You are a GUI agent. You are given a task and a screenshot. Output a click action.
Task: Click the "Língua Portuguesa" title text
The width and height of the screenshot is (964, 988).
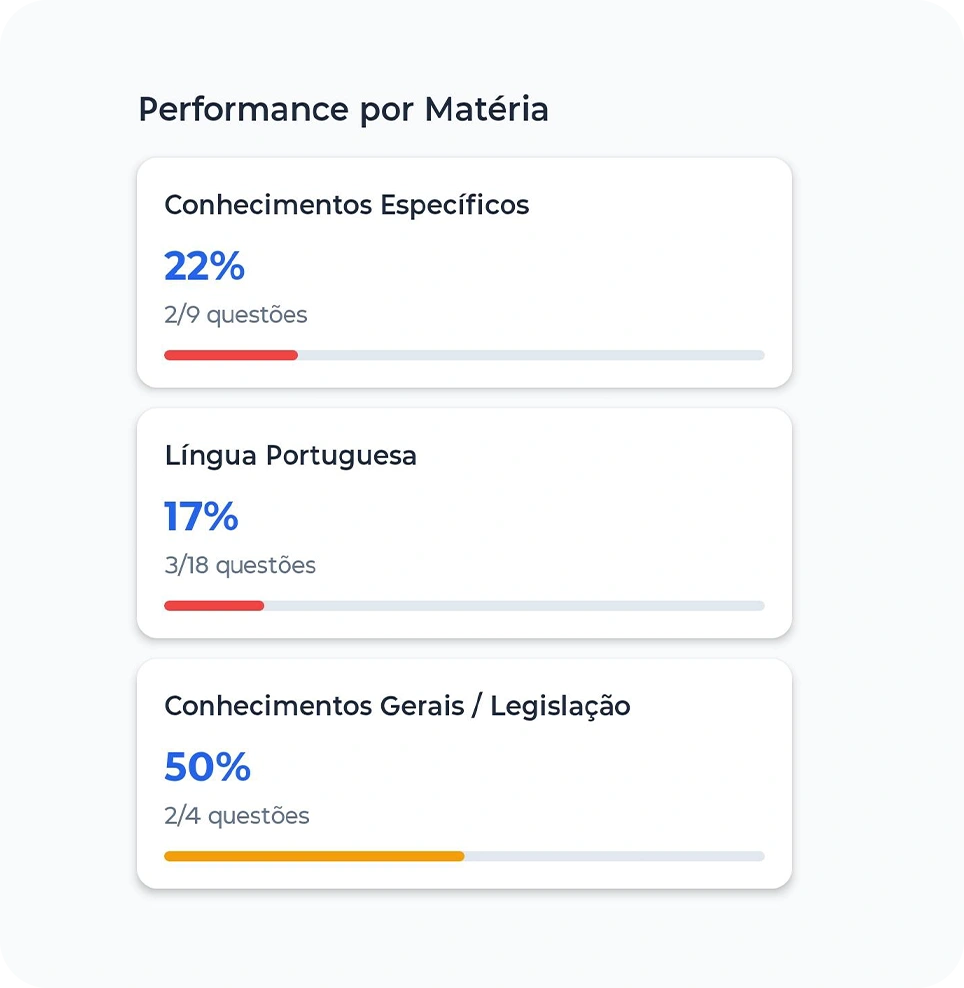coord(290,456)
